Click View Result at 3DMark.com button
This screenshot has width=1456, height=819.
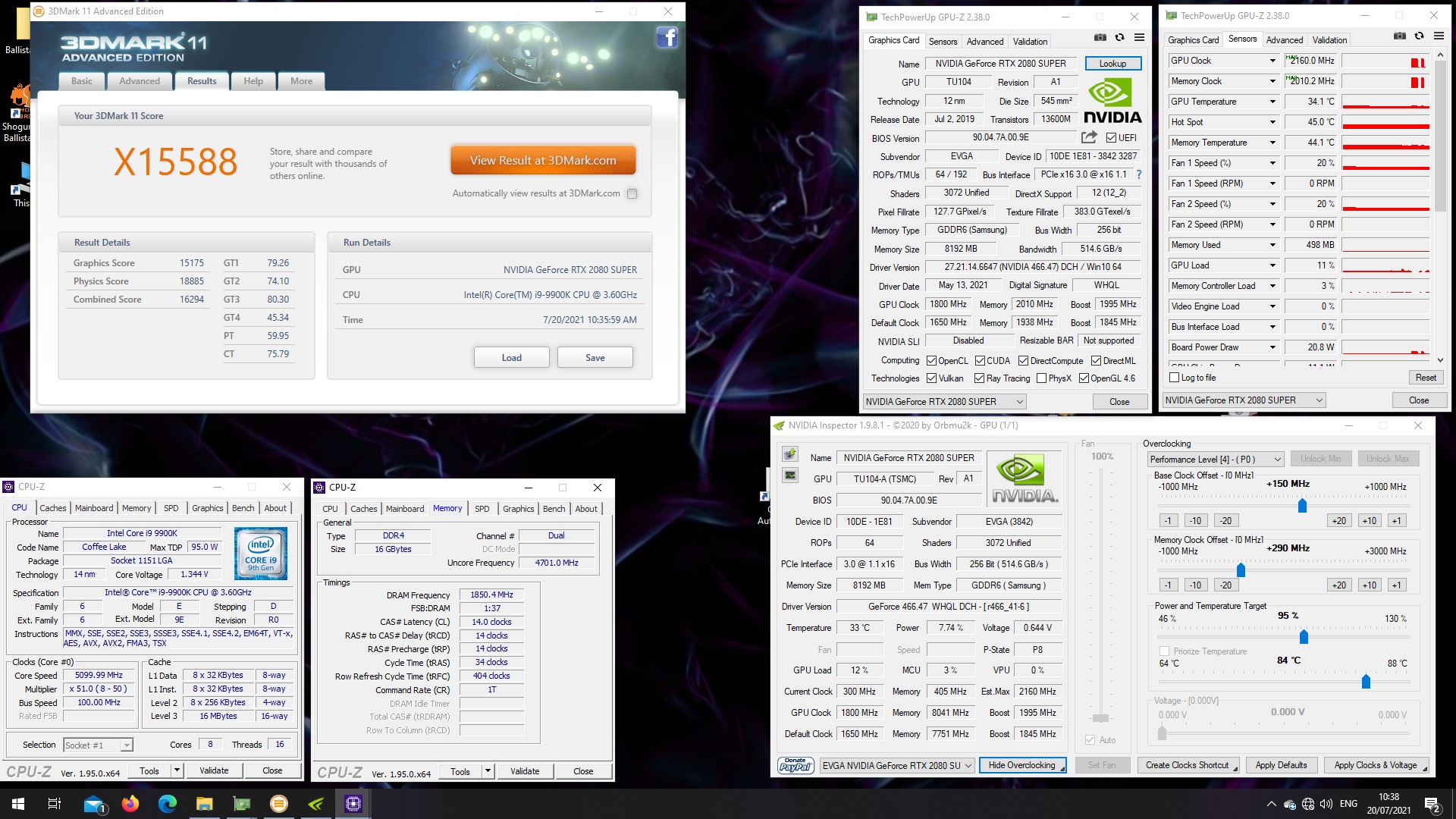click(543, 161)
